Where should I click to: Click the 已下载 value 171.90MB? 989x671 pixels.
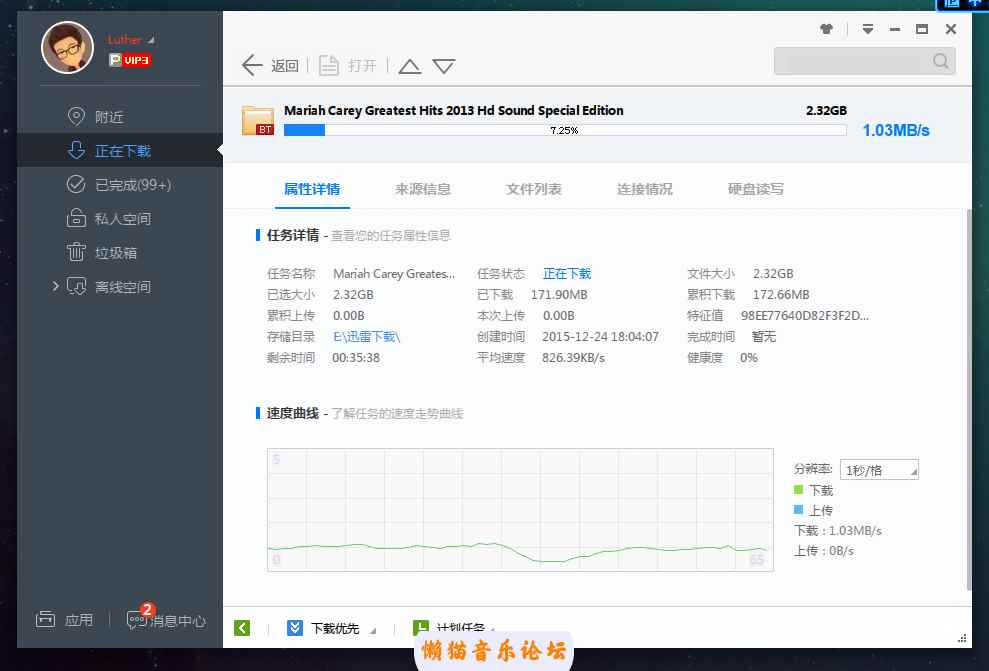[x=559, y=294]
